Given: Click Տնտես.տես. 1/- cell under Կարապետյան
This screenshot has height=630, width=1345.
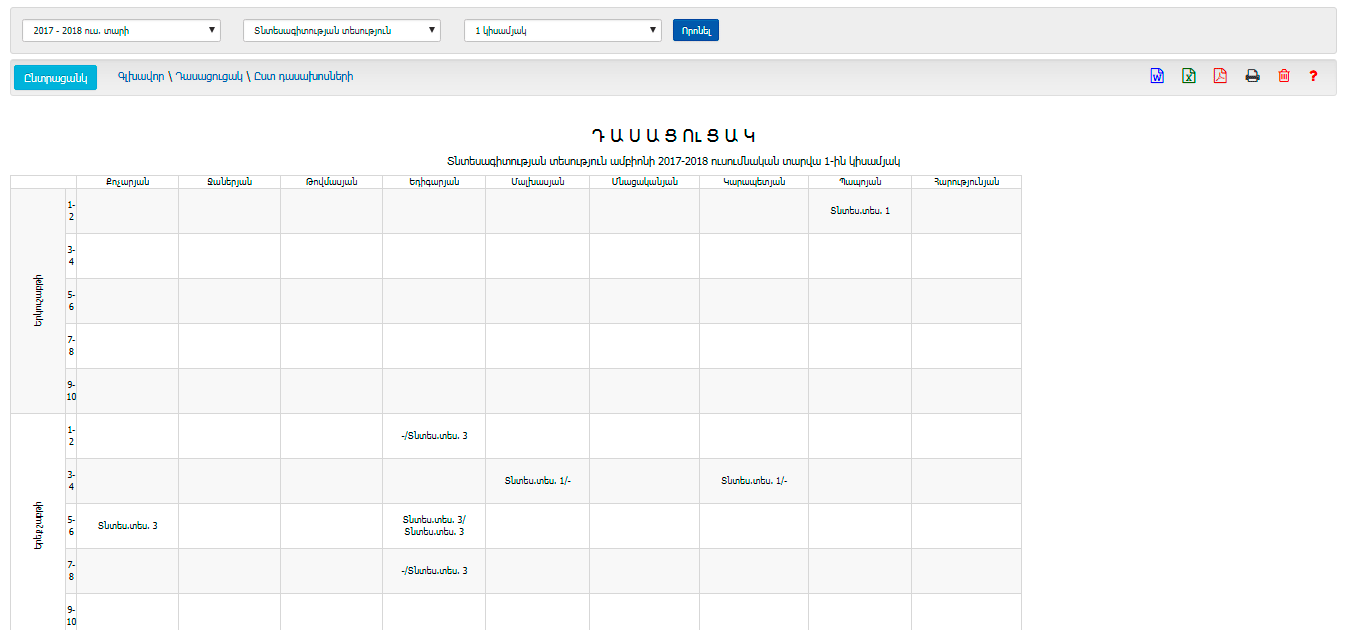Looking at the screenshot, I should point(754,481).
